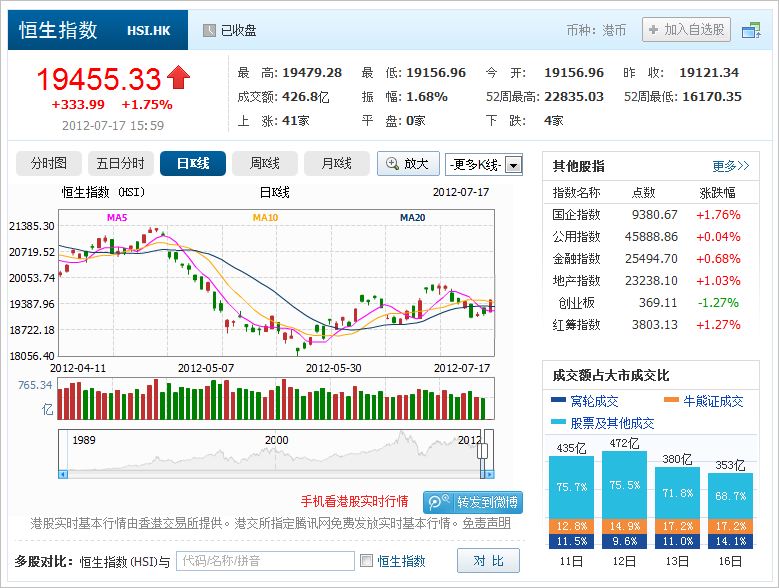This screenshot has width=779, height=588.
Task: Open the 香港交易所 link
Action: [x=168, y=523]
